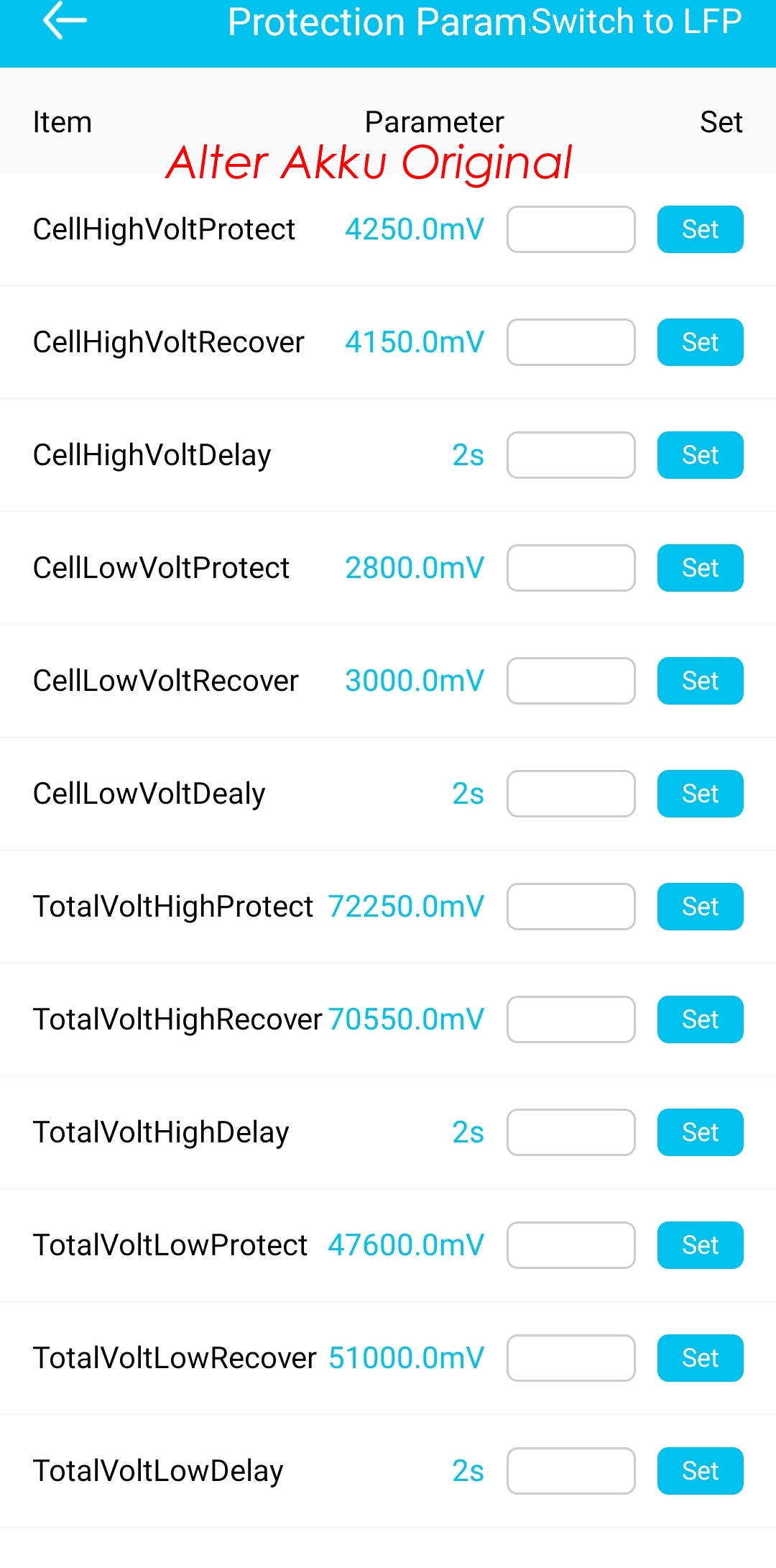Click the TotalVoltHighProtect input box
The width and height of the screenshot is (776, 1568).
pos(571,907)
